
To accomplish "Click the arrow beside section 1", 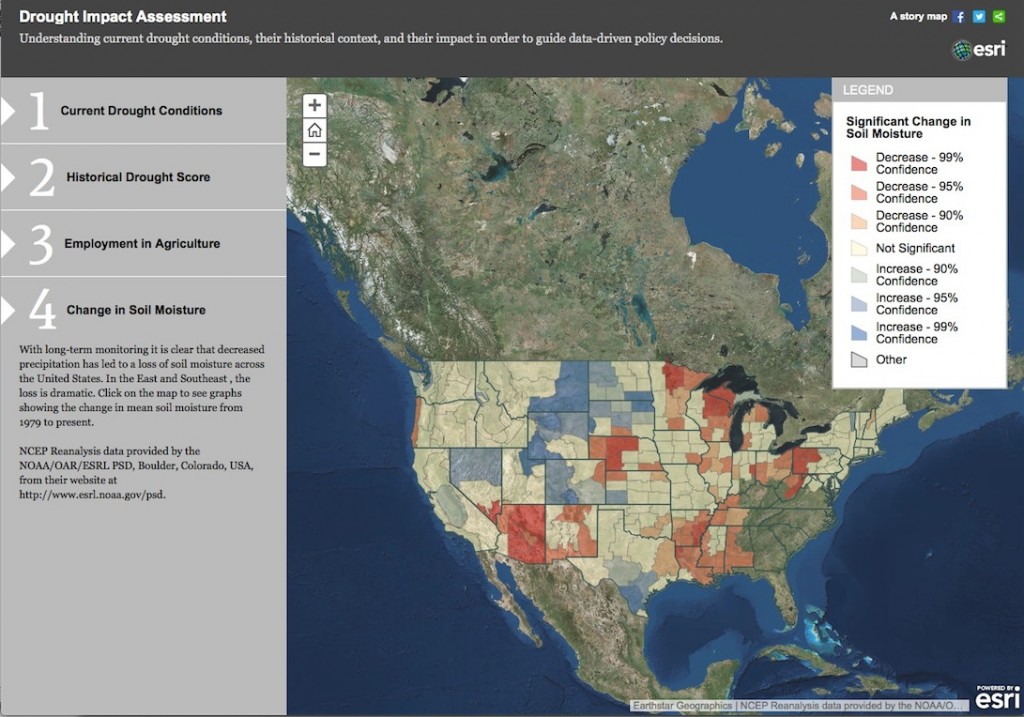I will click(7, 111).
